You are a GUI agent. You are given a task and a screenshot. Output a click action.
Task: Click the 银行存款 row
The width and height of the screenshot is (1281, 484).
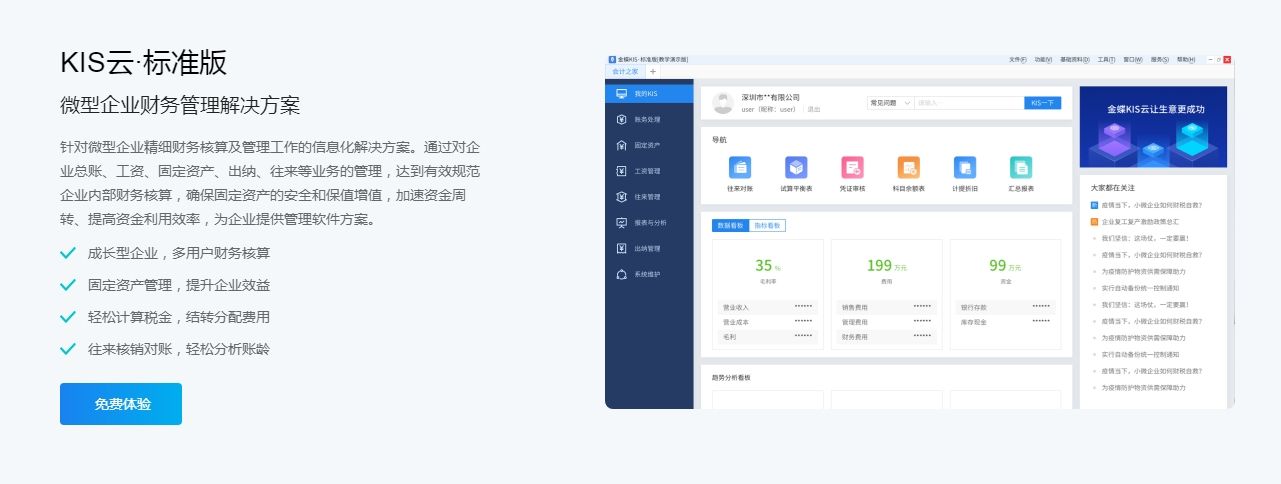(x=1005, y=307)
